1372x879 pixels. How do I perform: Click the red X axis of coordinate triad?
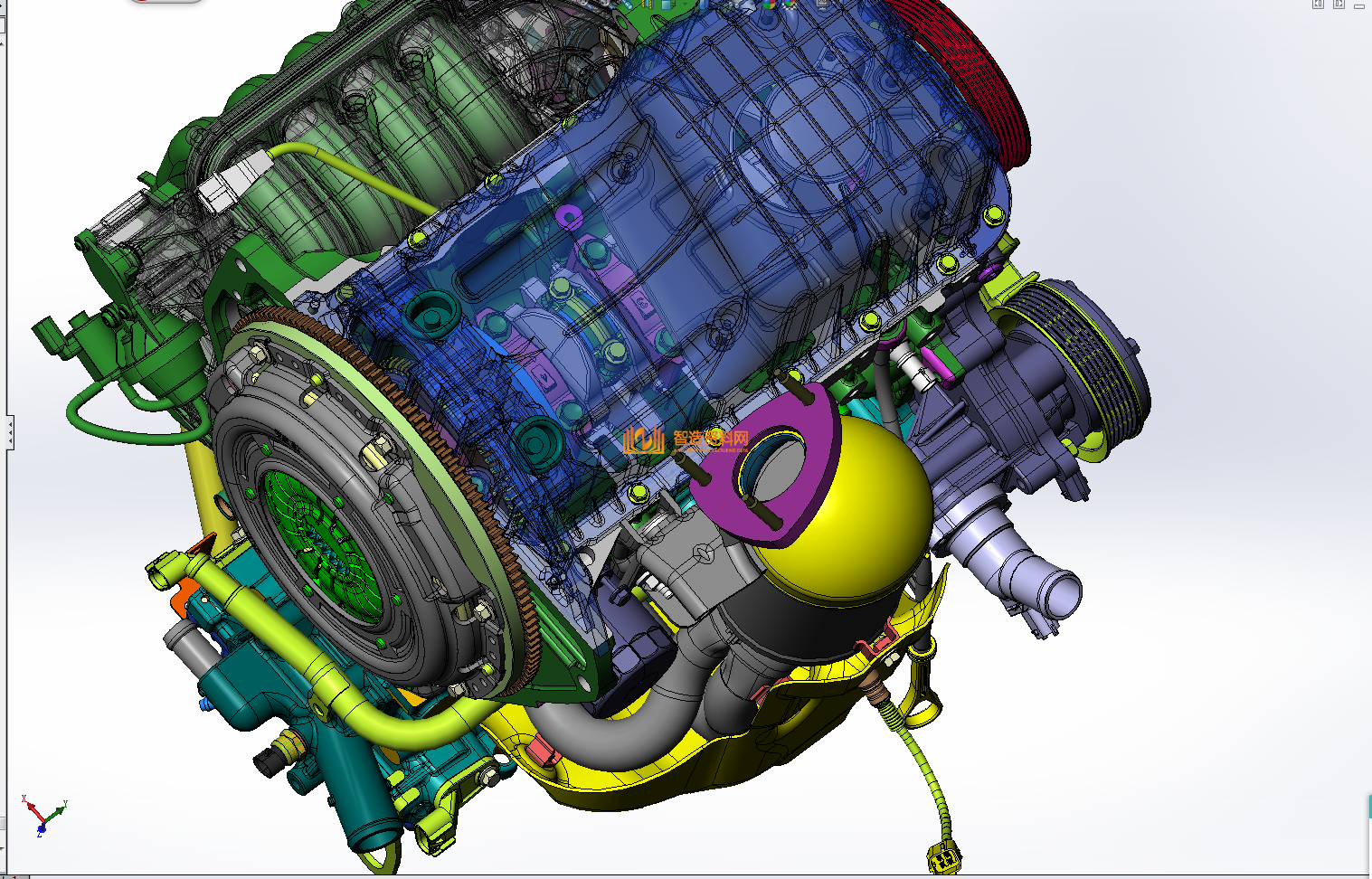click(30, 808)
